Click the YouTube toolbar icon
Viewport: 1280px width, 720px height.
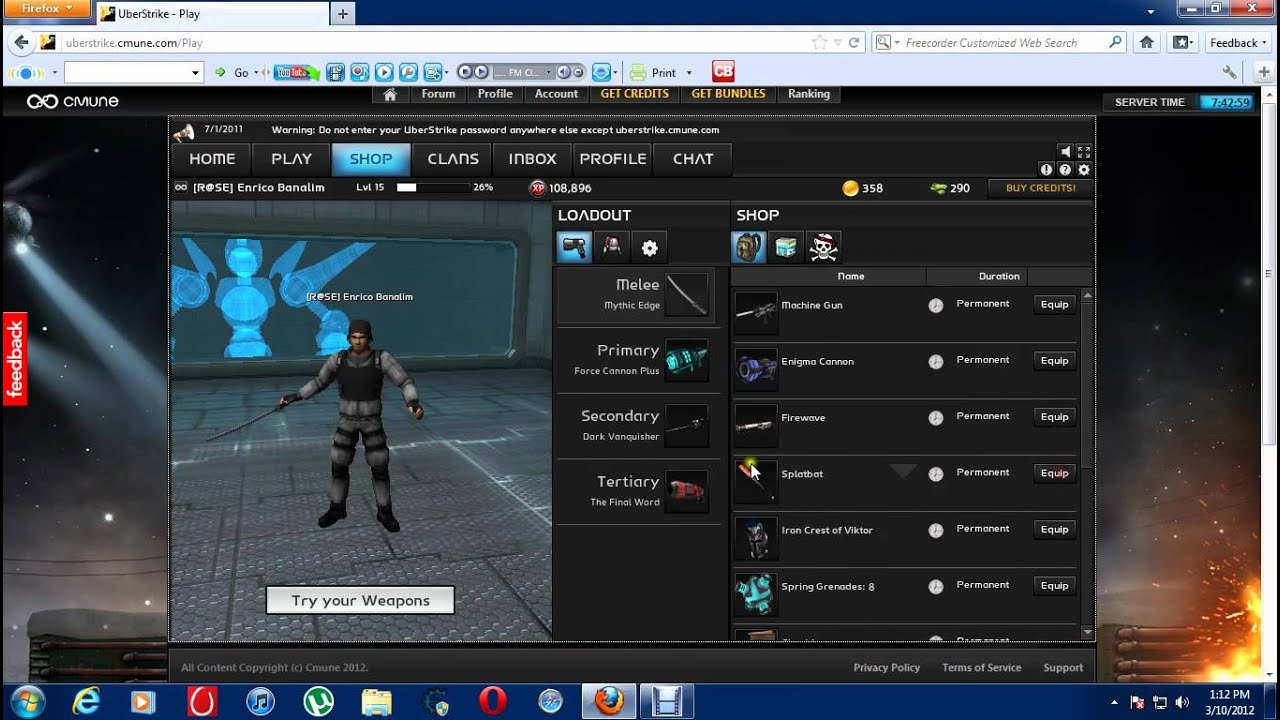point(296,72)
